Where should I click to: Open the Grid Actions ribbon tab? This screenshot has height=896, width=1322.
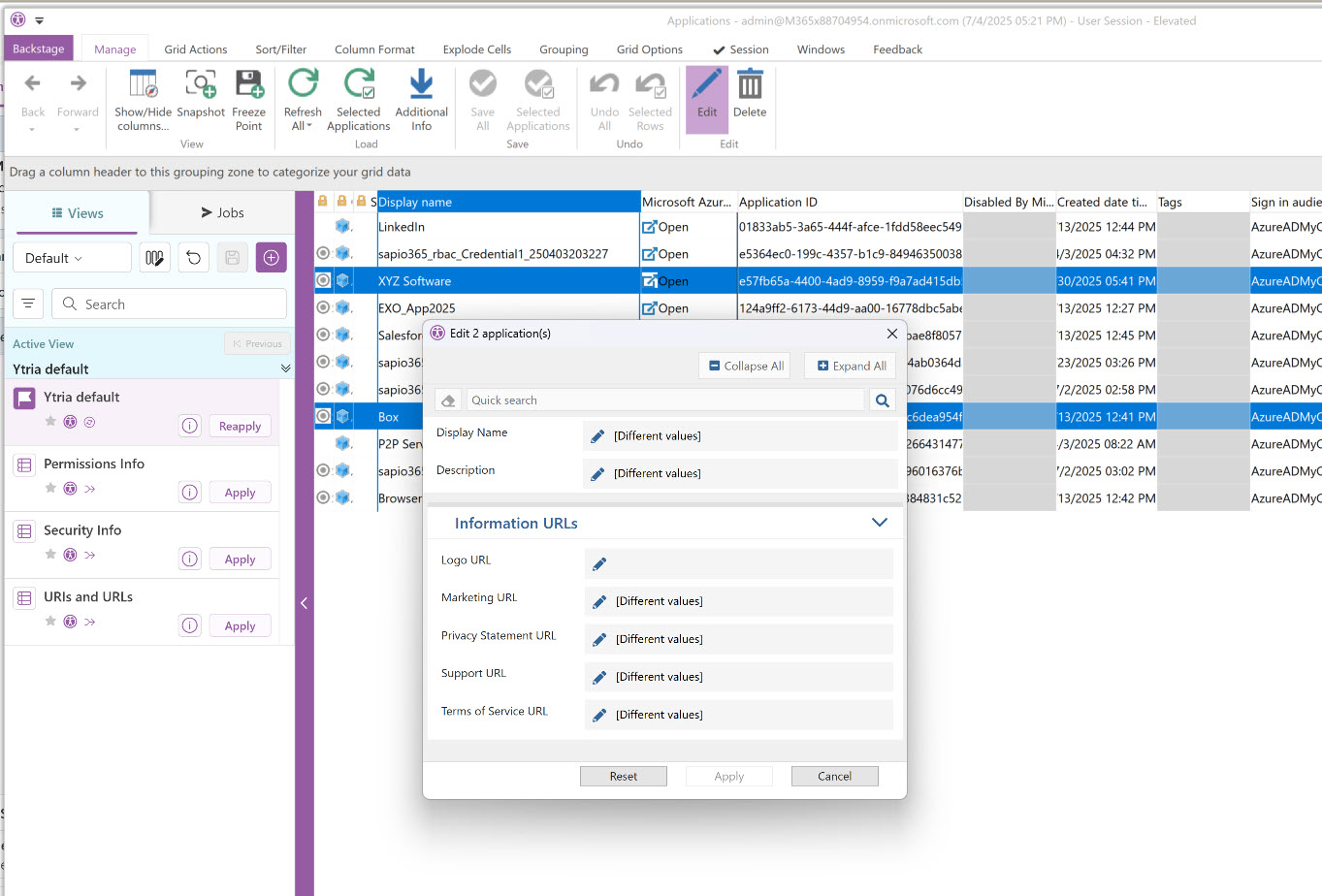(x=196, y=49)
